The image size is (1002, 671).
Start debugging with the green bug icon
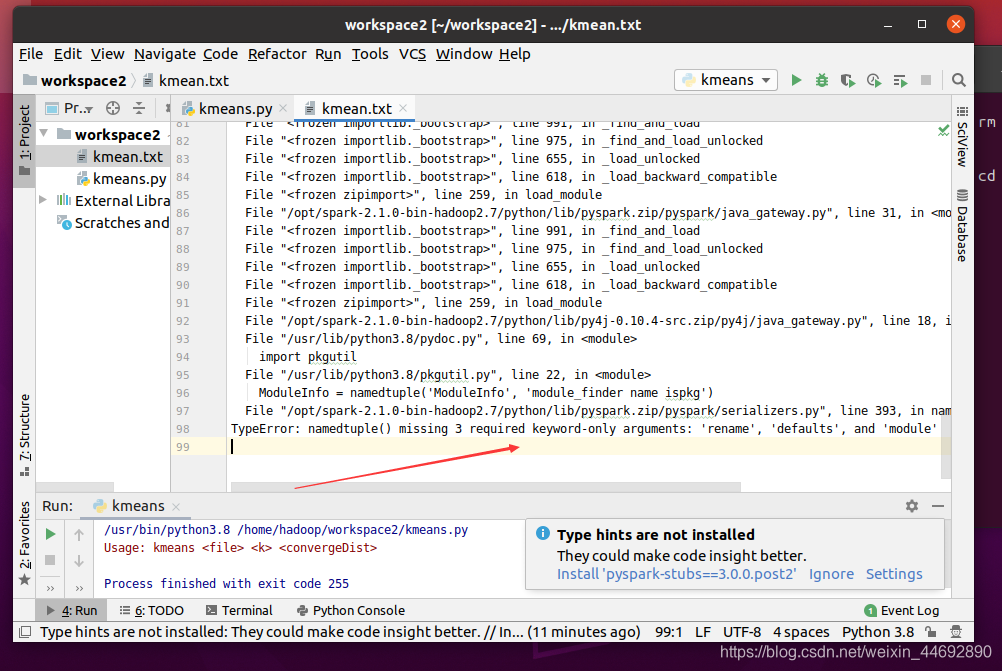822,81
